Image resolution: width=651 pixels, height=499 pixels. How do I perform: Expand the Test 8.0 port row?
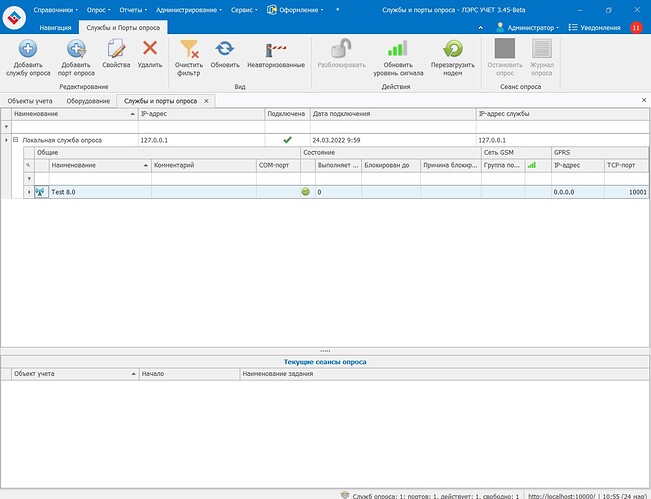[x=29, y=192]
